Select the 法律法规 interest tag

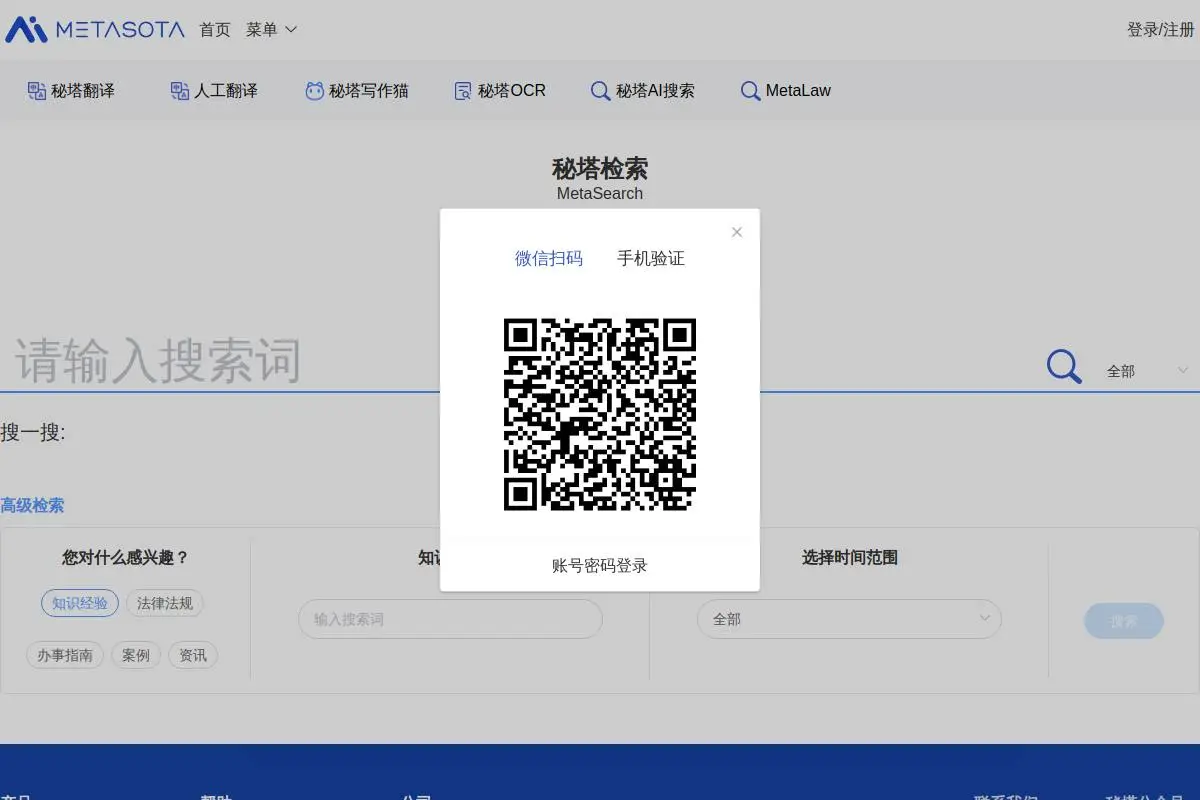[165, 603]
